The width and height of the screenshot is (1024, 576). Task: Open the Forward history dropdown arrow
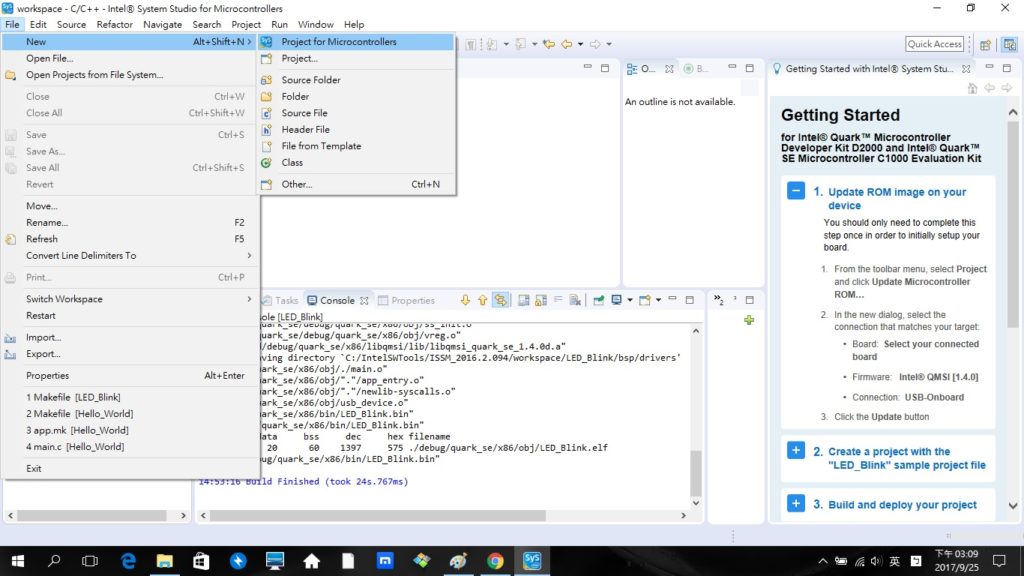[609, 44]
